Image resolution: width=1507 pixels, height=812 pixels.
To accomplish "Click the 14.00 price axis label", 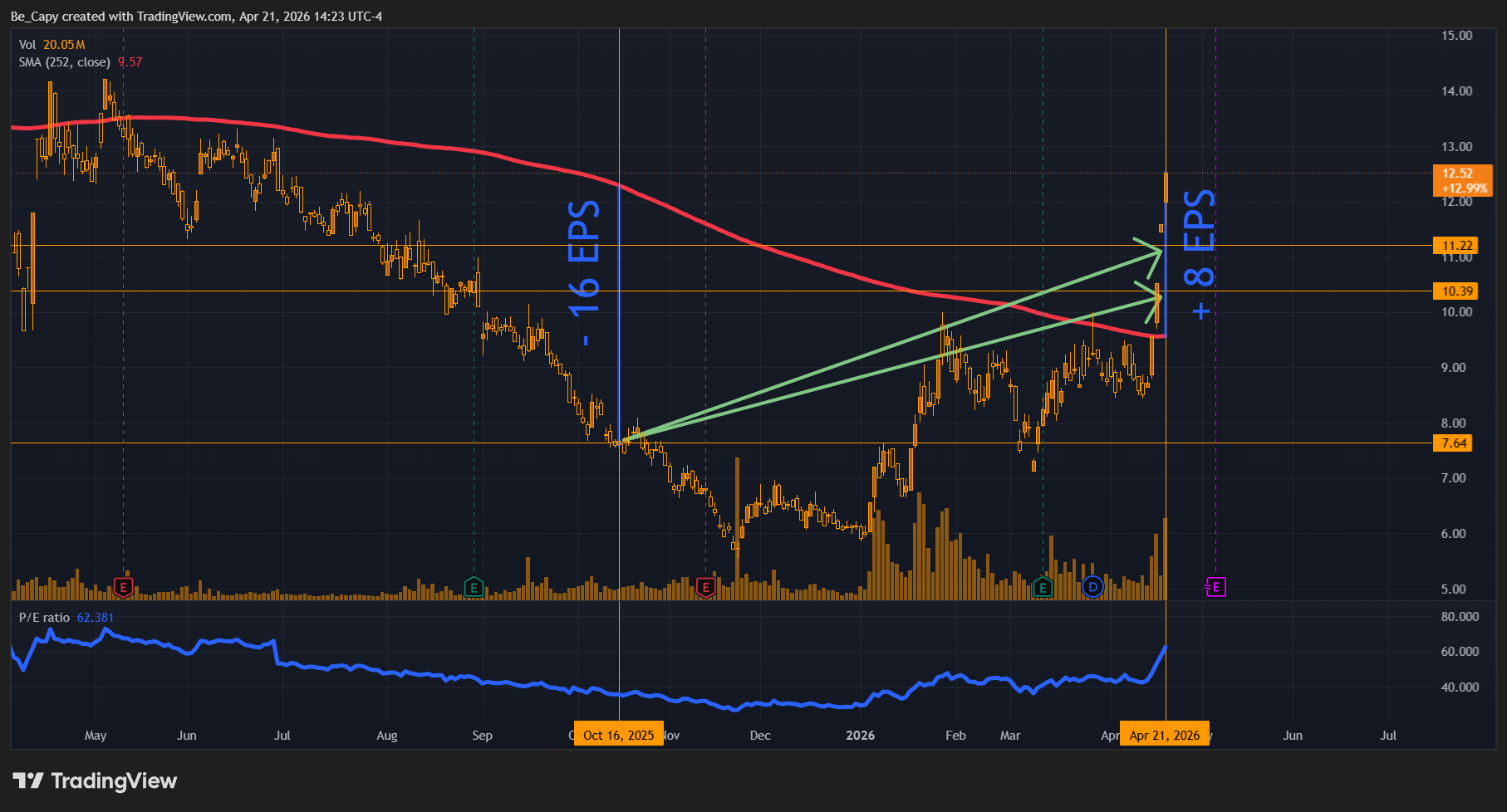I will (1457, 91).
